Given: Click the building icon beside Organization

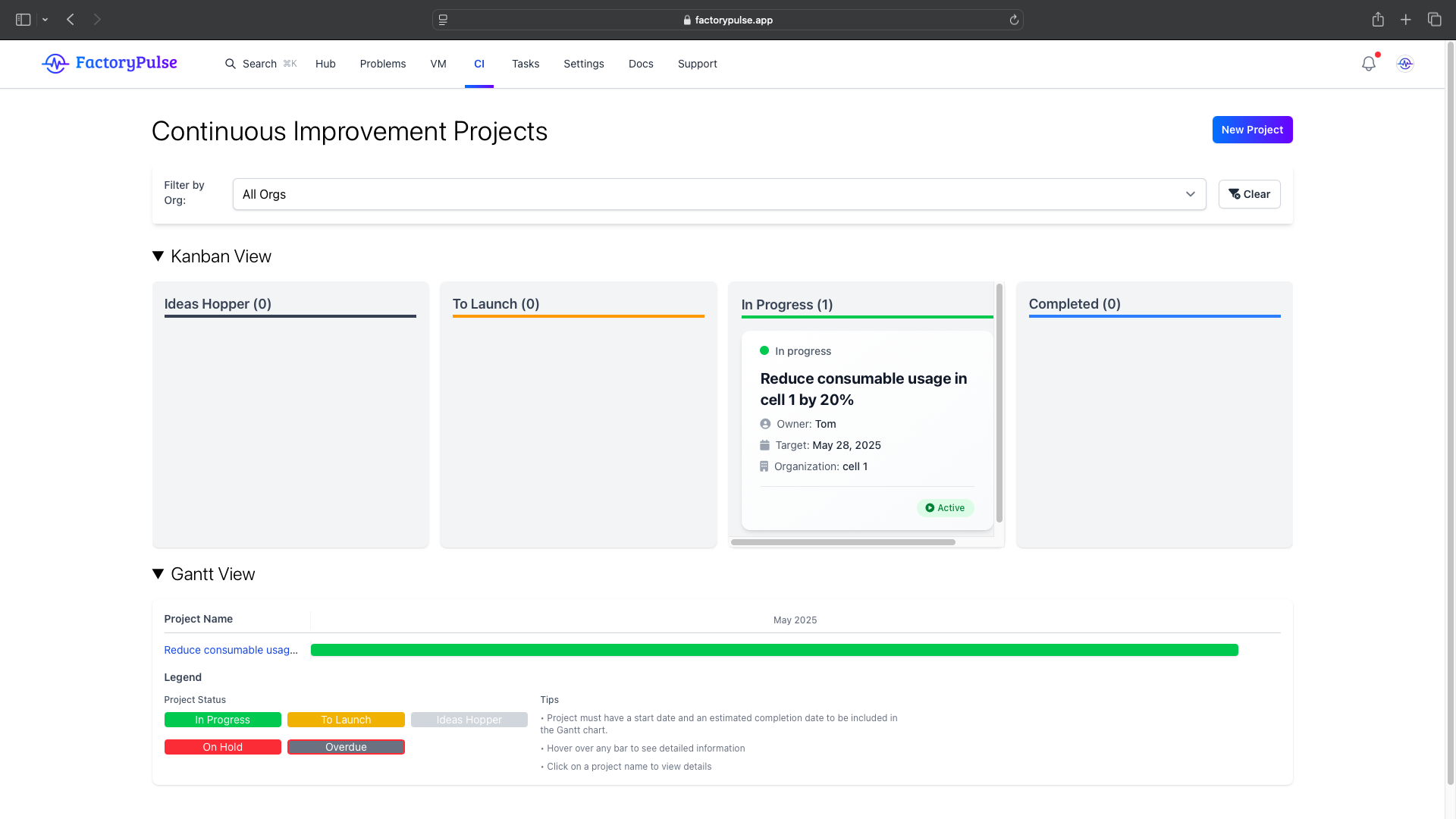Looking at the screenshot, I should (x=764, y=466).
